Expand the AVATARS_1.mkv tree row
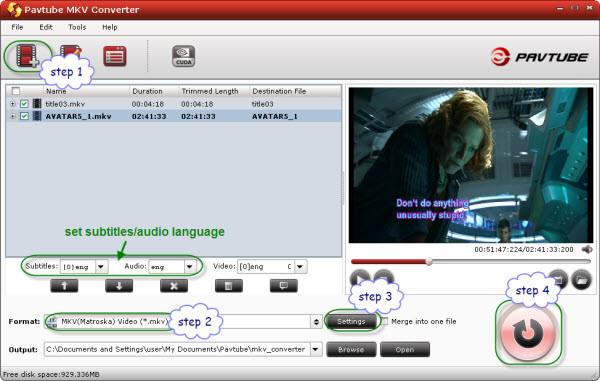Viewport: 600px width, 381px height. click(12, 116)
